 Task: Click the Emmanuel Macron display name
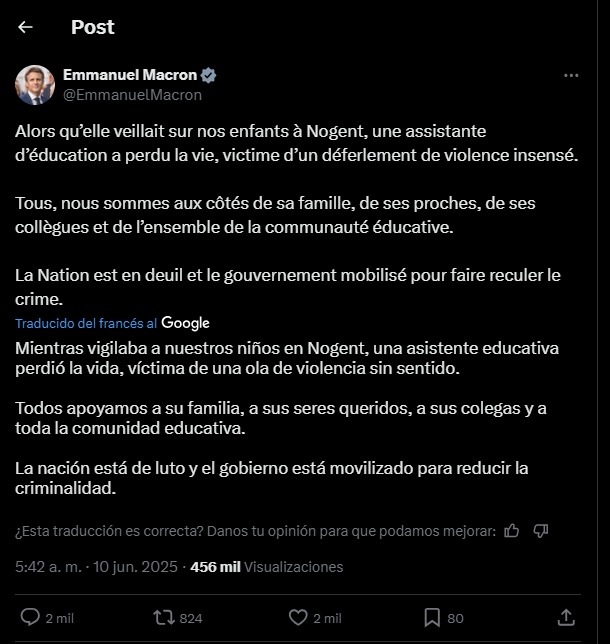(x=129, y=75)
